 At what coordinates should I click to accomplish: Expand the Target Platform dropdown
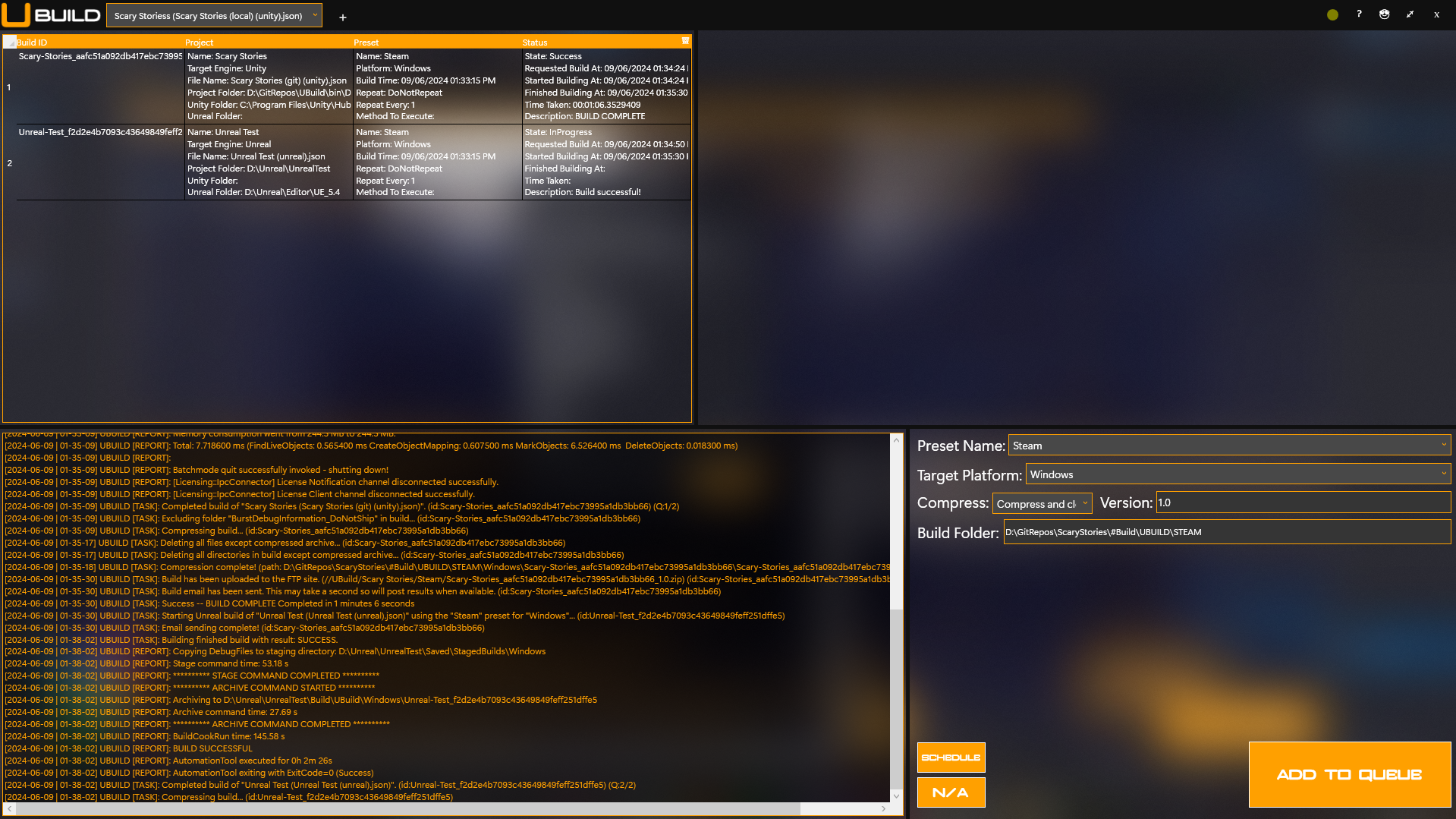tap(1443, 474)
